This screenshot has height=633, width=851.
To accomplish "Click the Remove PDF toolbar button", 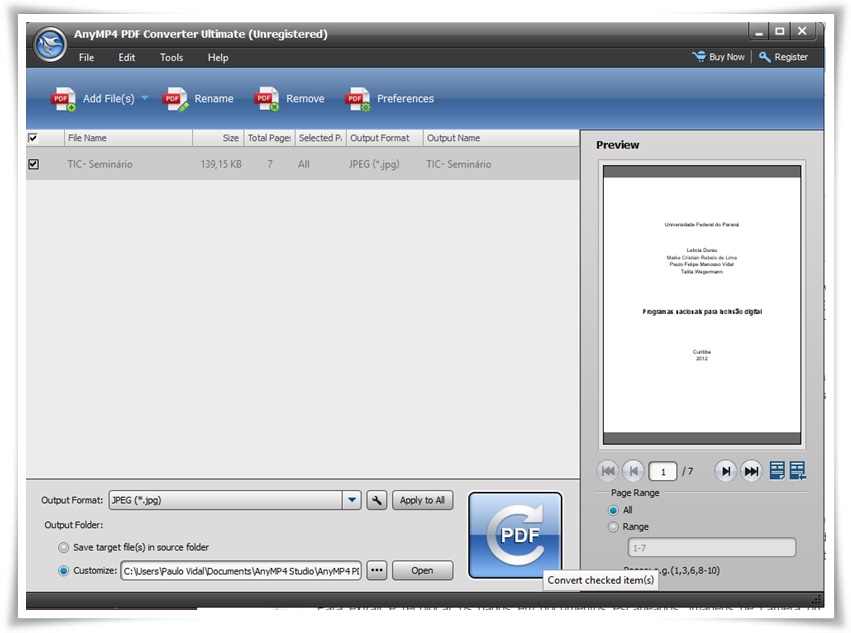I will point(289,99).
